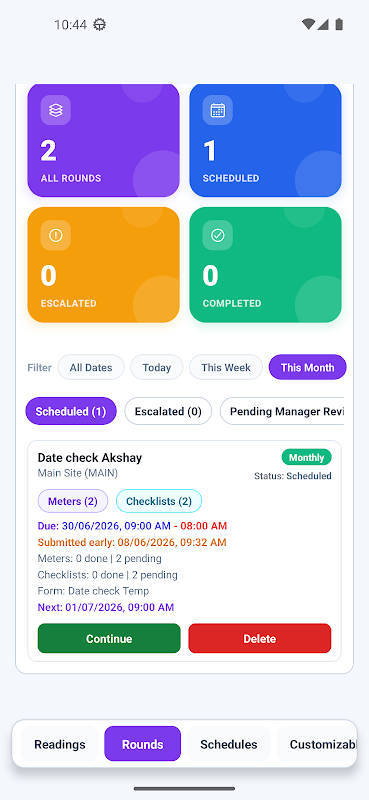The image size is (369, 800).
Task: Select the Today filter chip
Action: coord(157,367)
